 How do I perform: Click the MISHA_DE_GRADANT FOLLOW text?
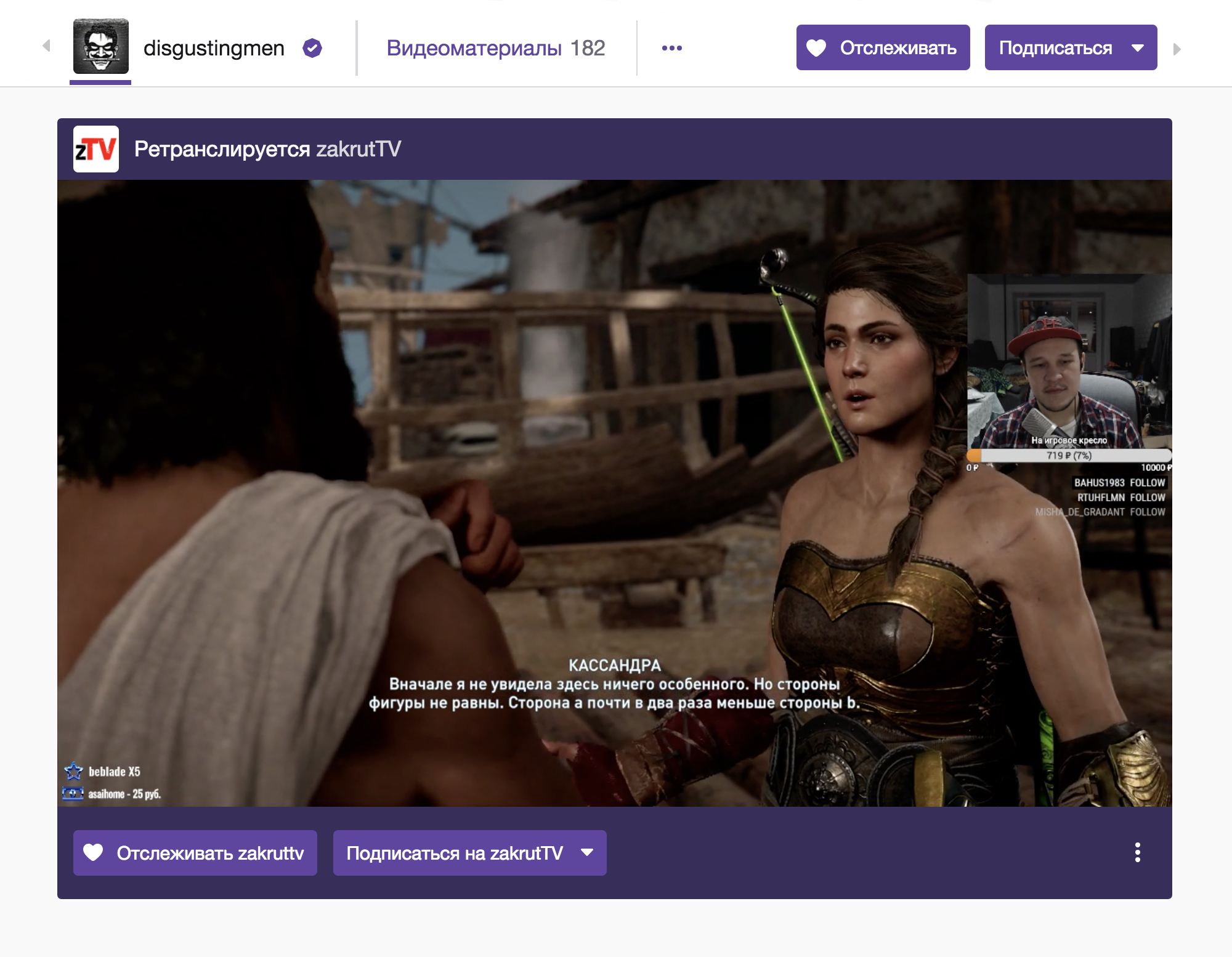click(x=1100, y=512)
